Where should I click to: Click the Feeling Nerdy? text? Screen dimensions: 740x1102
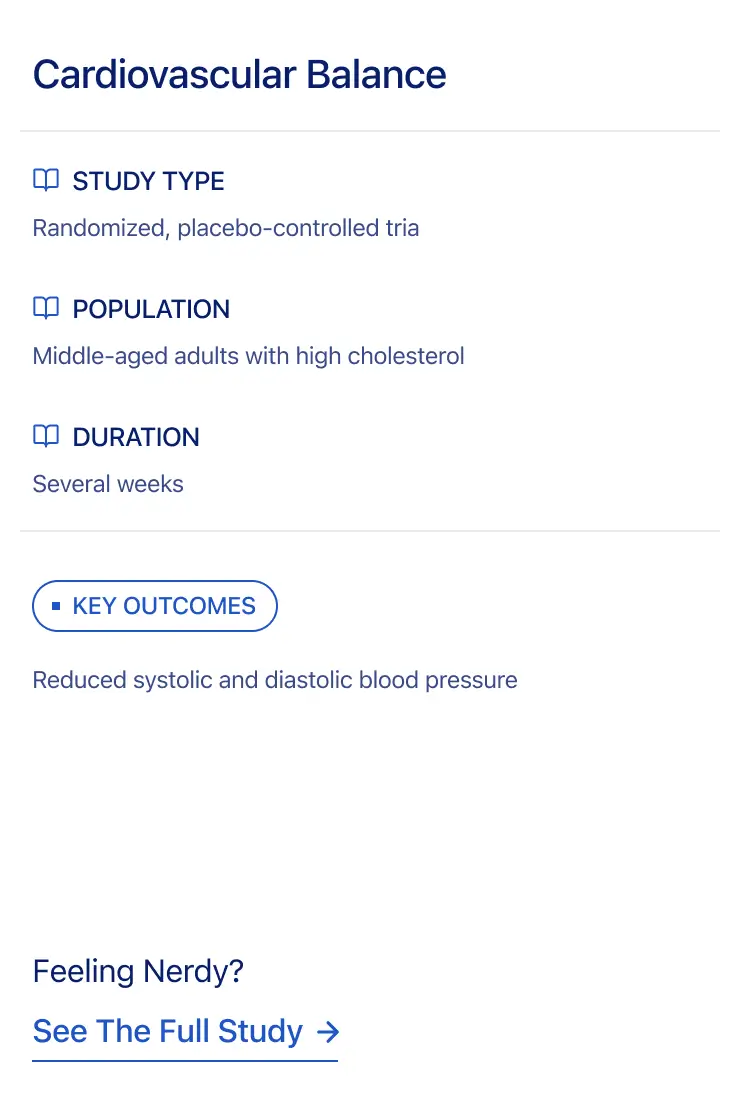click(138, 971)
